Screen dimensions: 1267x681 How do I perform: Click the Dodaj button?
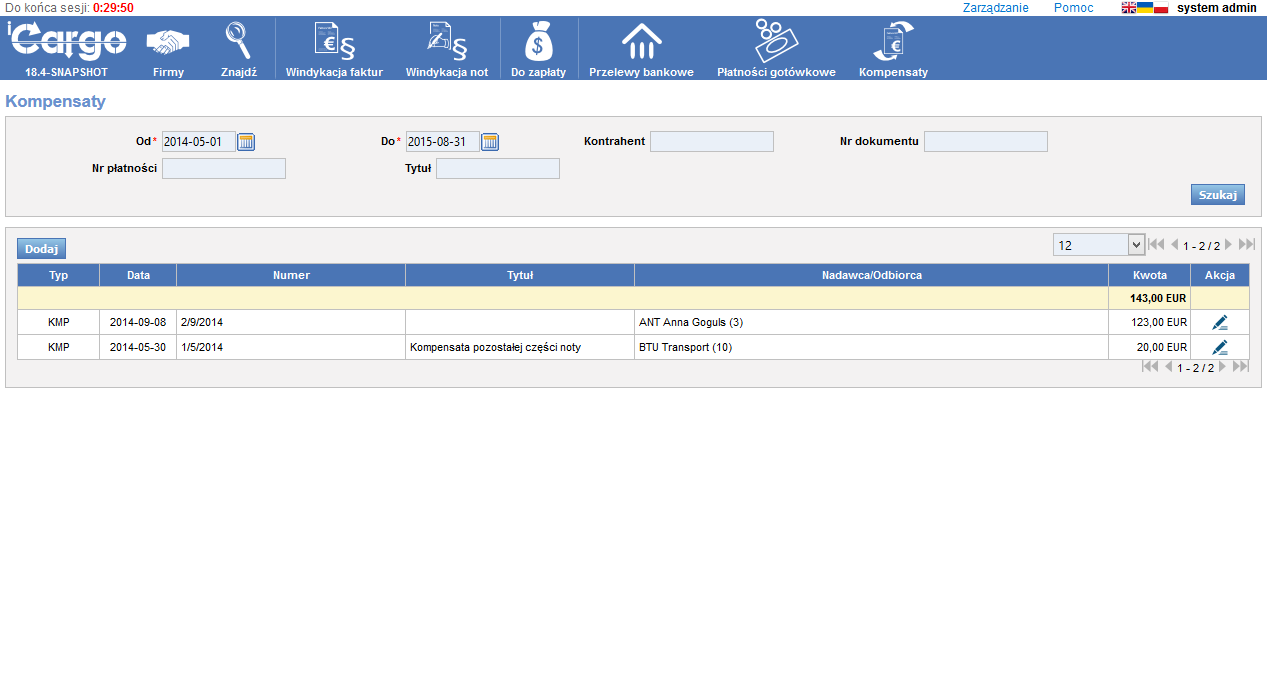[x=41, y=249]
